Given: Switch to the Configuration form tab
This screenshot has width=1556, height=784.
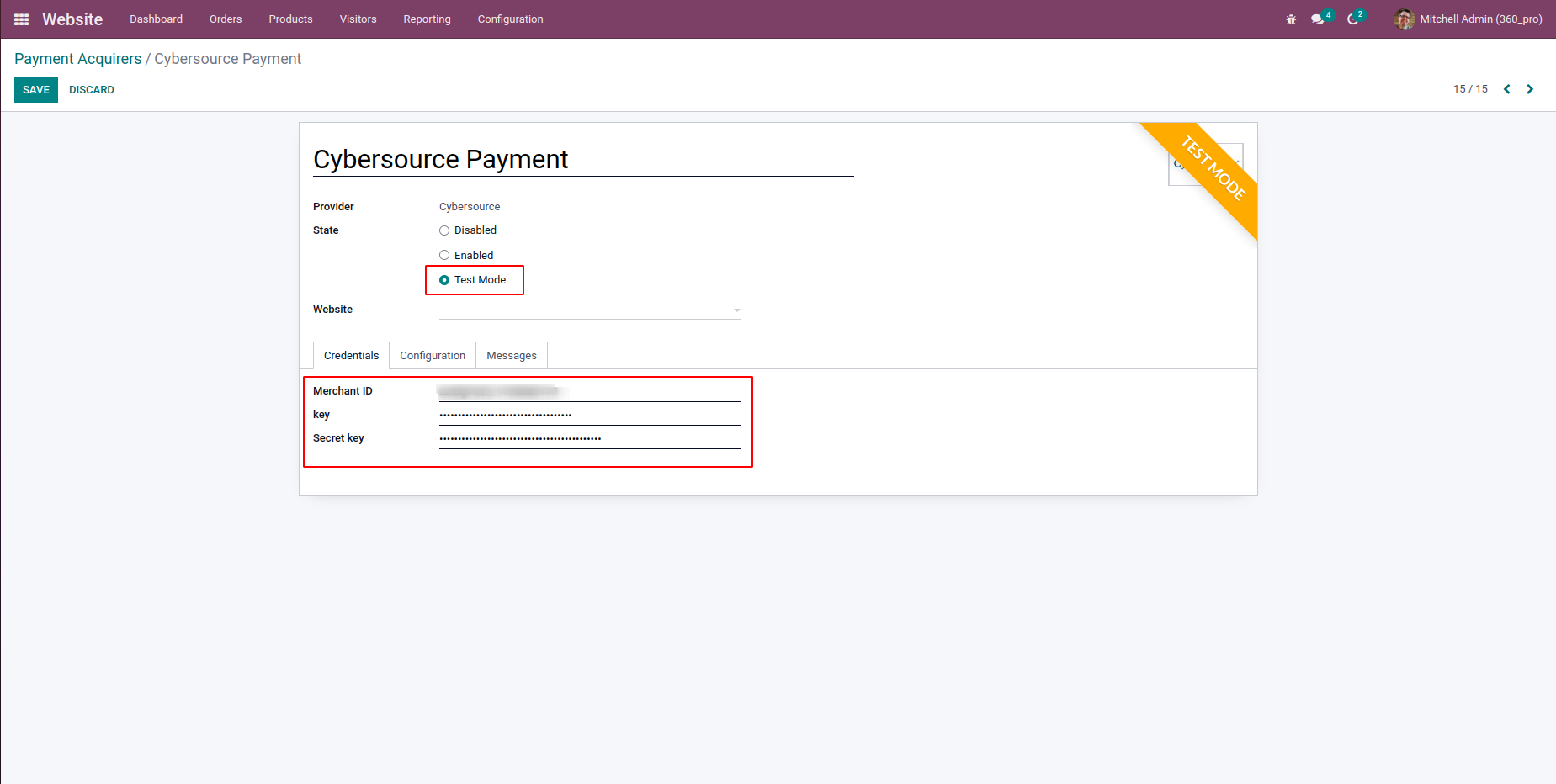Looking at the screenshot, I should pyautogui.click(x=433, y=356).
